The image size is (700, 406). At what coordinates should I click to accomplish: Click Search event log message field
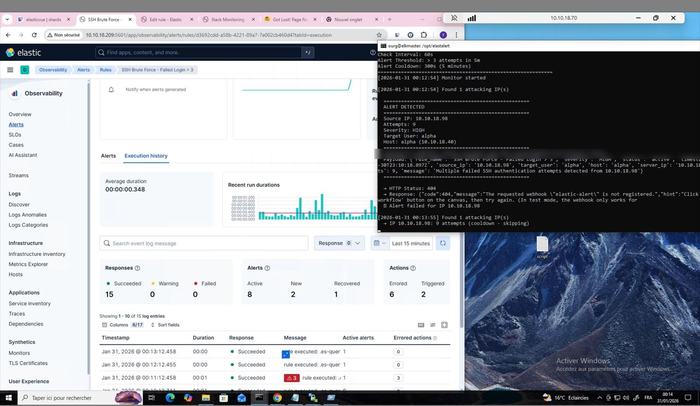click(x=204, y=243)
